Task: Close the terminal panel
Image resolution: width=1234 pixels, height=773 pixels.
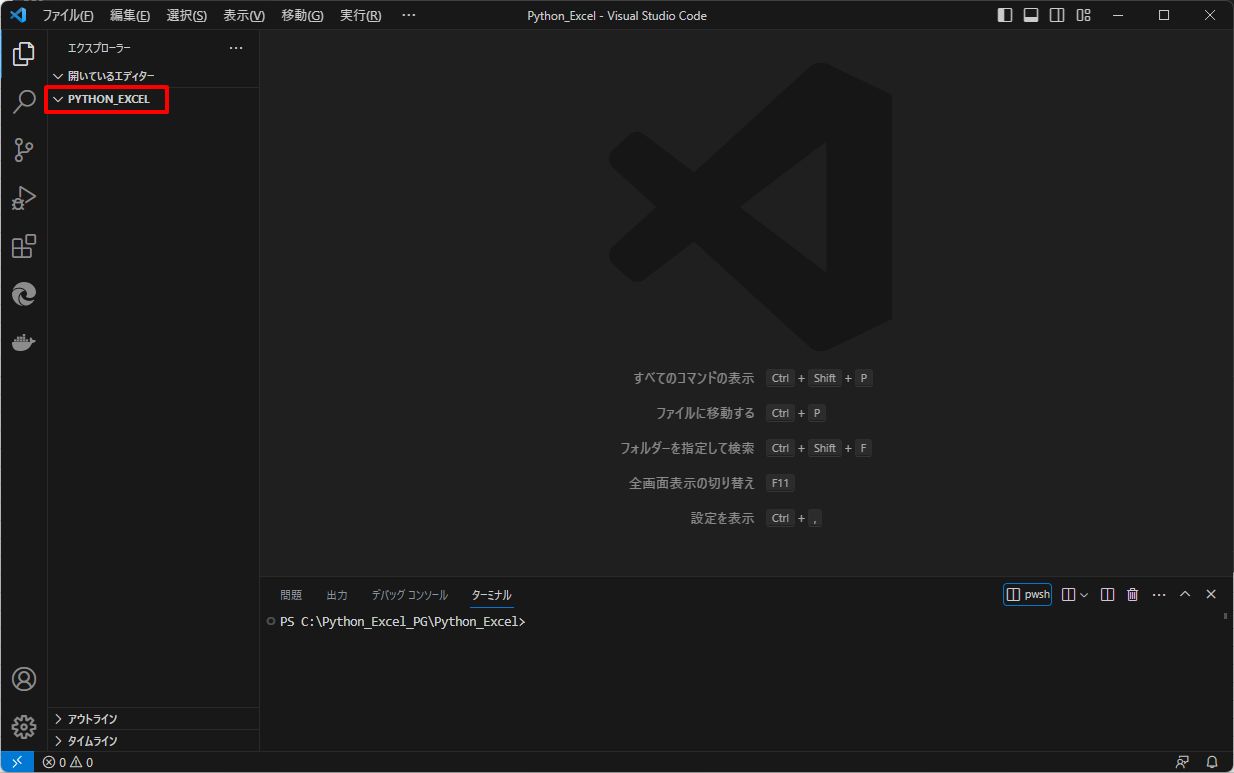Action: pyautogui.click(x=1211, y=595)
